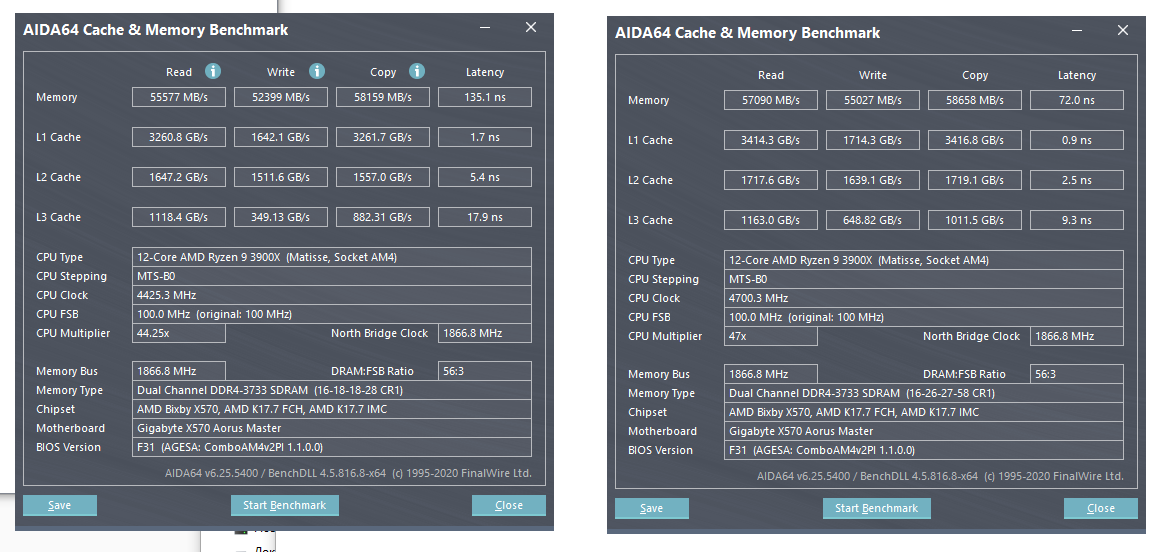Select L1 latency 0.9 ns

(x=1077, y=140)
